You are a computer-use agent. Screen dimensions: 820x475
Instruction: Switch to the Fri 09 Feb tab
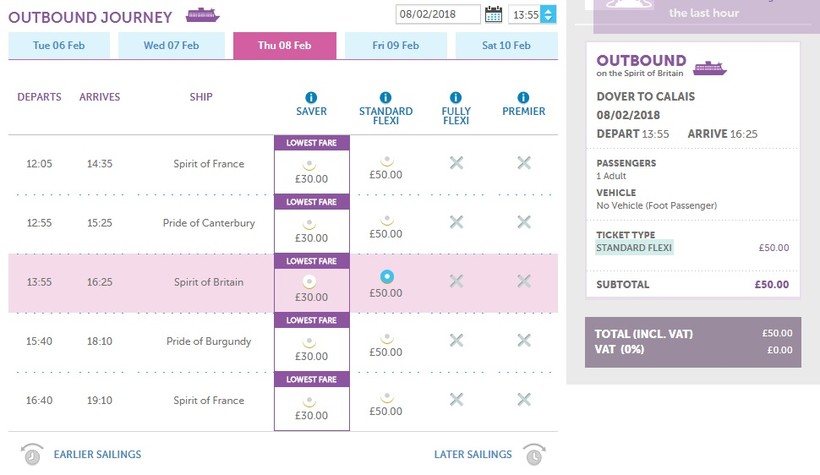tap(396, 45)
